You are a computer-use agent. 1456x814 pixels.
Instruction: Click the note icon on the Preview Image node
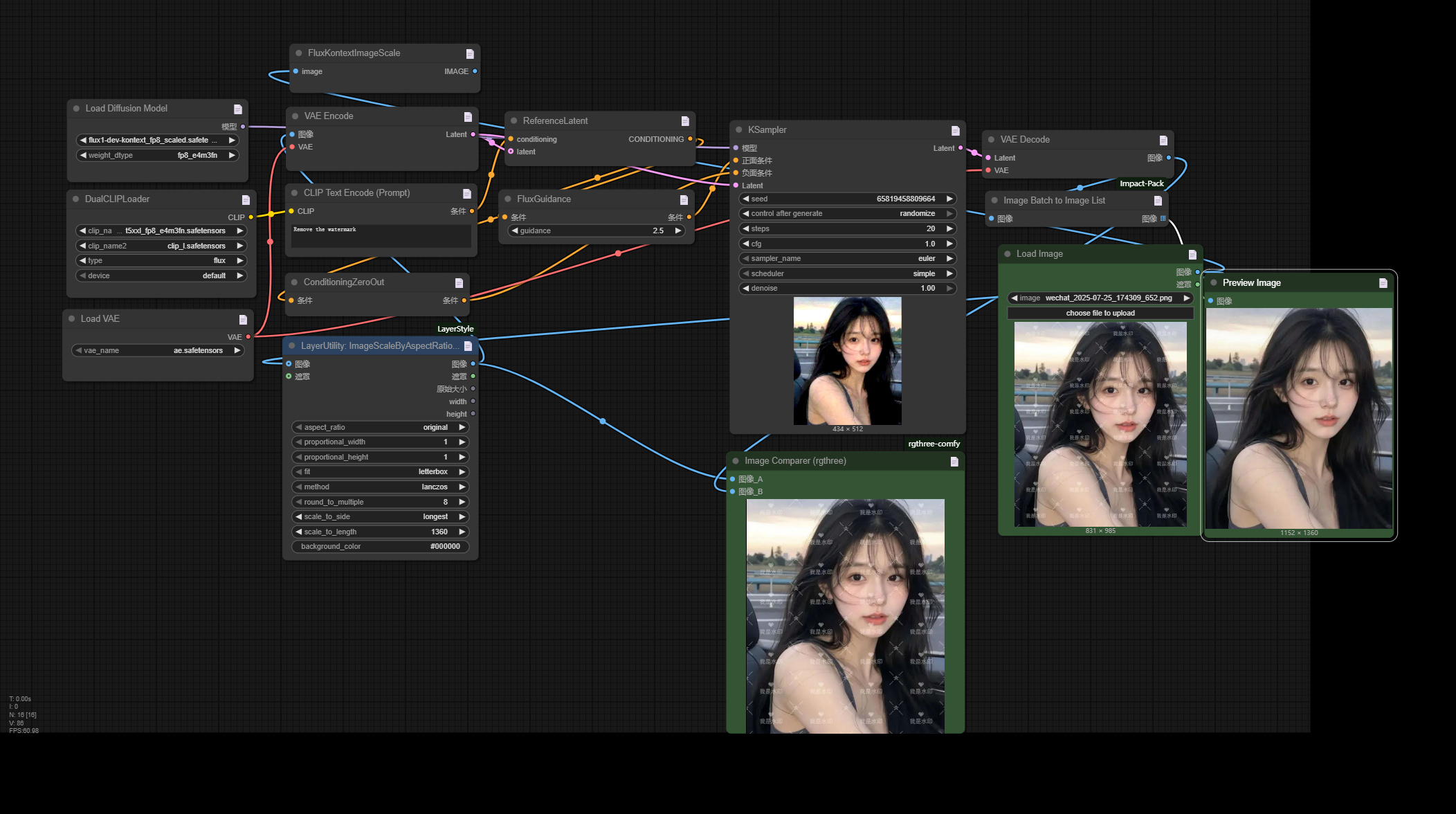1384,282
